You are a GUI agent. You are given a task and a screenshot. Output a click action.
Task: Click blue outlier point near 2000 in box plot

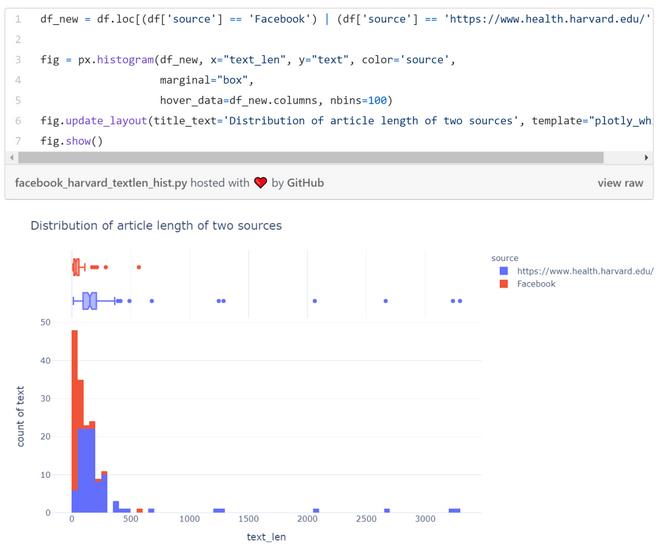[x=314, y=300]
